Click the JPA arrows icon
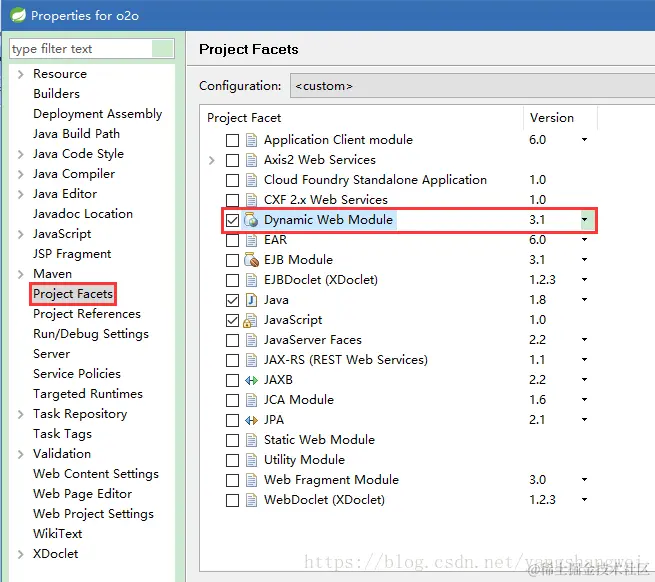This screenshot has height=582, width=655. (x=251, y=420)
